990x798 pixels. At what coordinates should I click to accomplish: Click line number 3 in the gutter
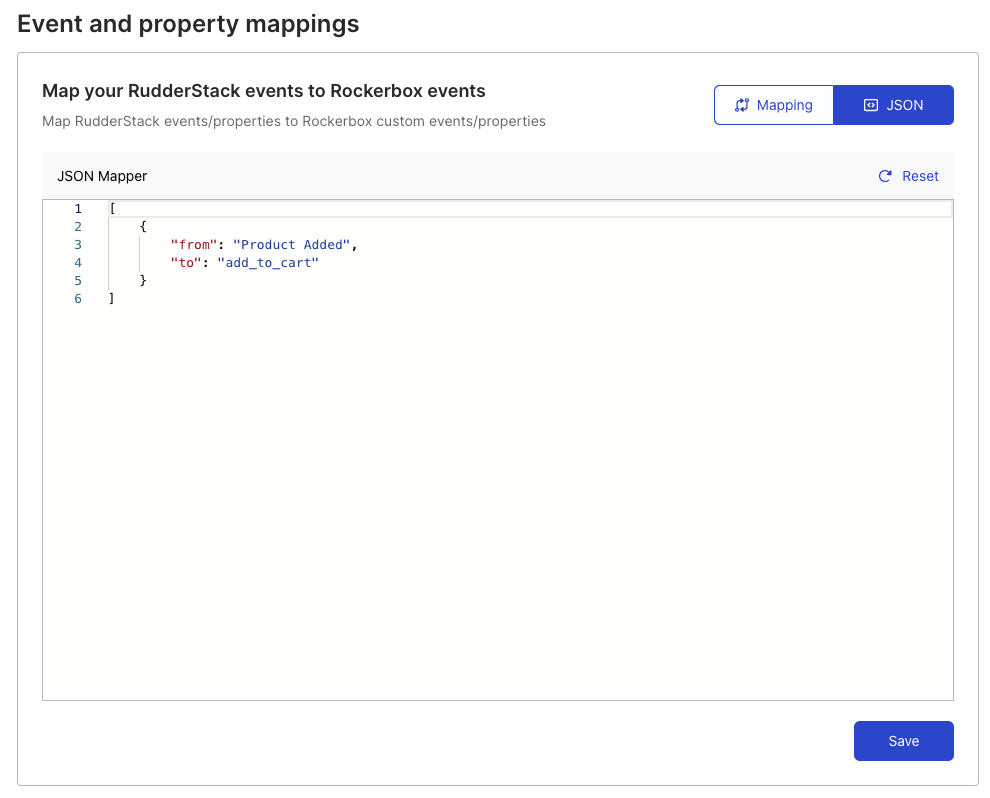coord(78,244)
